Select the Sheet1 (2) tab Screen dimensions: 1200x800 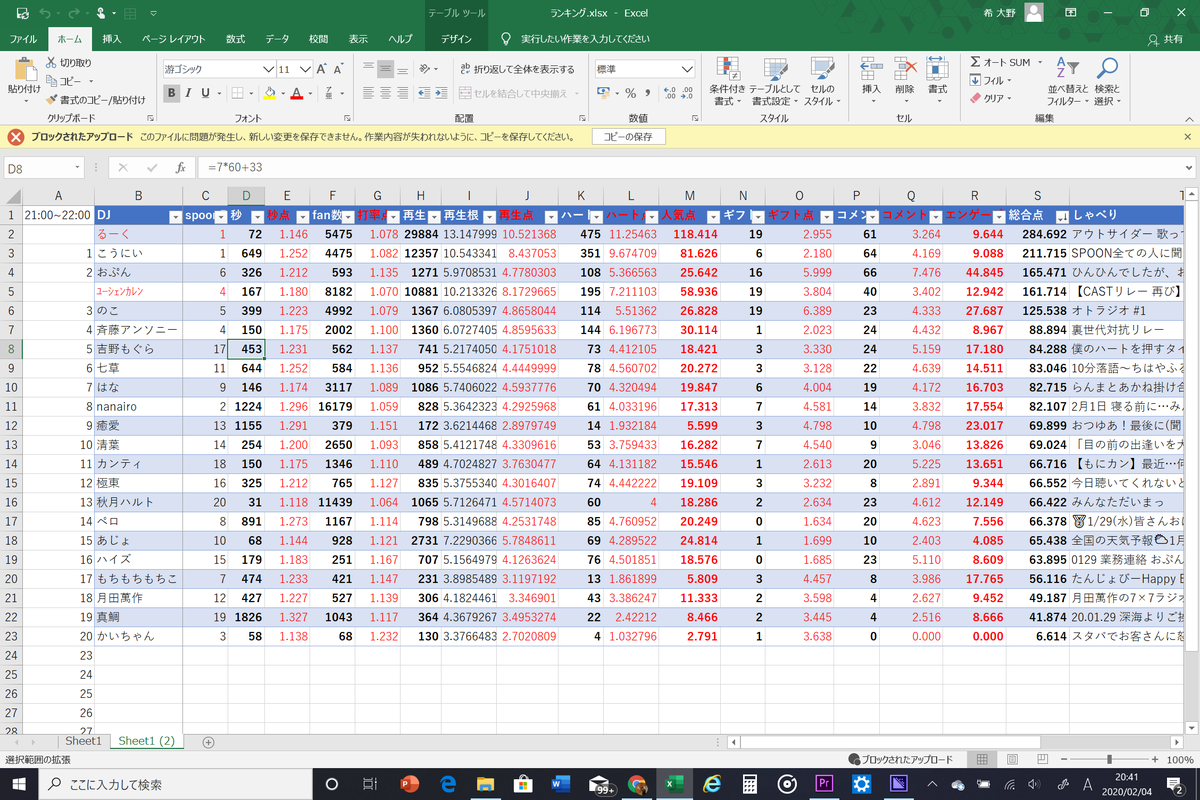click(146, 741)
